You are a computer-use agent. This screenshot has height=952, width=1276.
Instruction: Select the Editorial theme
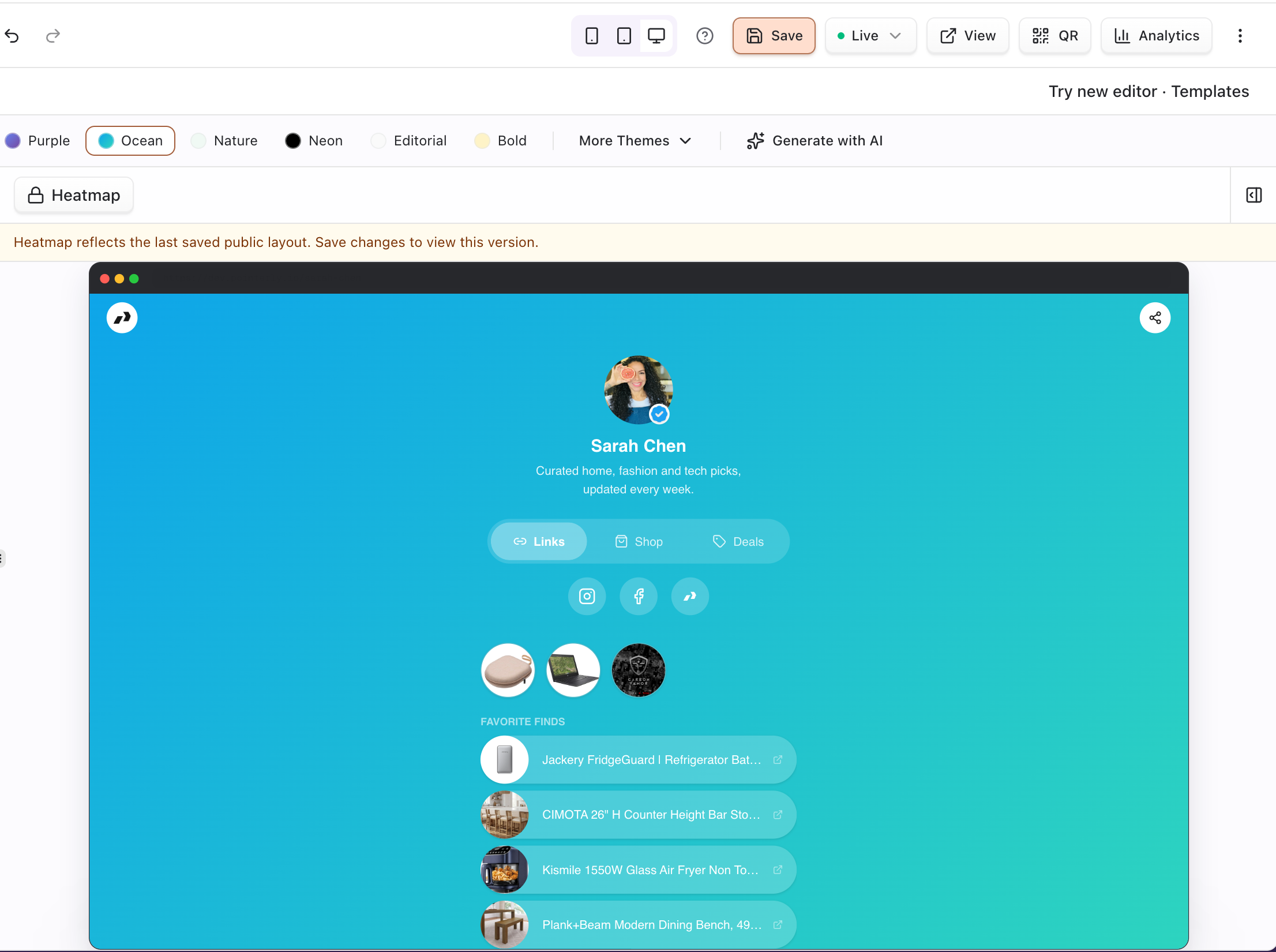409,141
